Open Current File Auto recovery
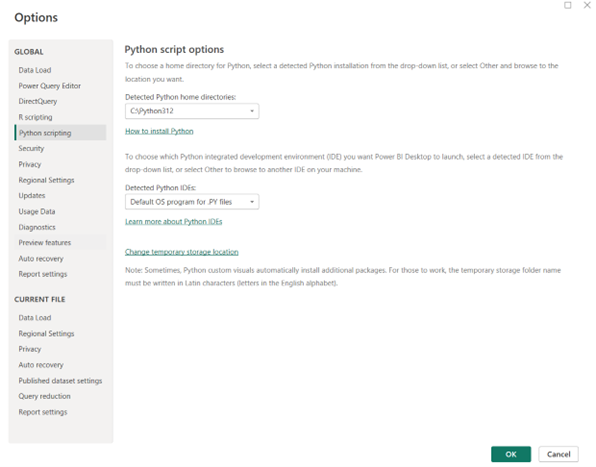Screen dimensions: 596x467 tap(41, 365)
